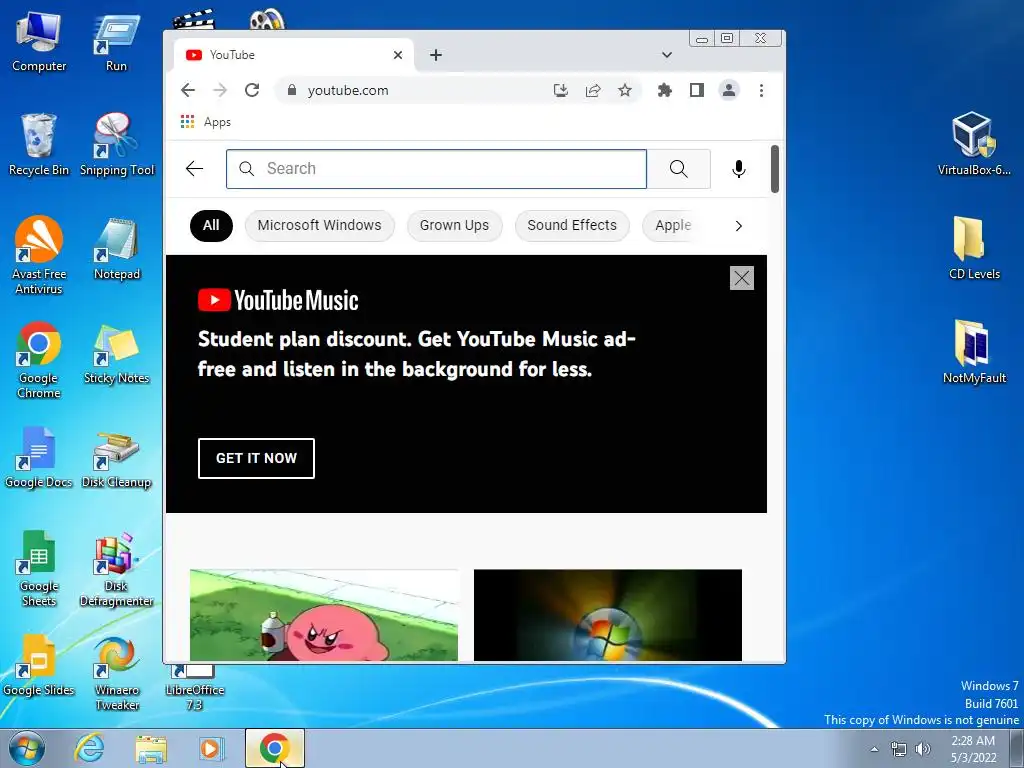This screenshot has height=768, width=1024.
Task: Select Grown Ups filter chip
Action: pos(455,225)
